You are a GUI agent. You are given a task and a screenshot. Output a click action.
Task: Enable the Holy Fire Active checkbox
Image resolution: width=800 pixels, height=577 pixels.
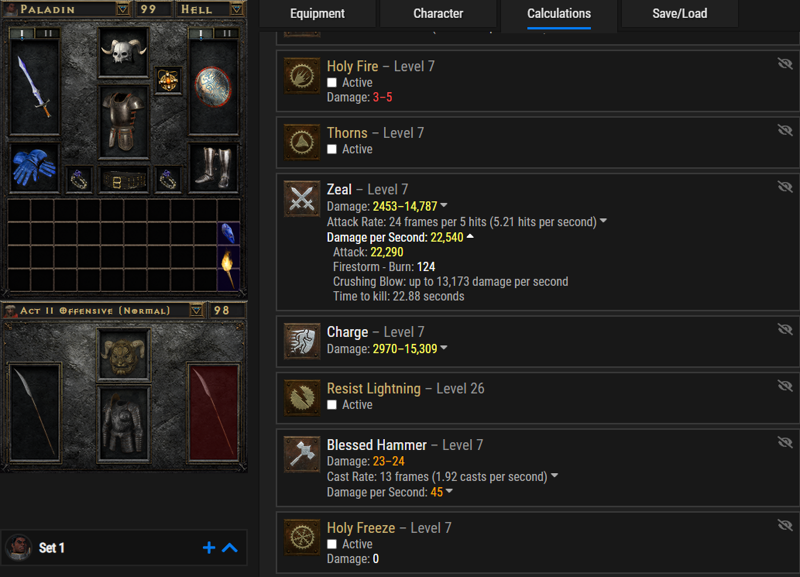(332, 83)
